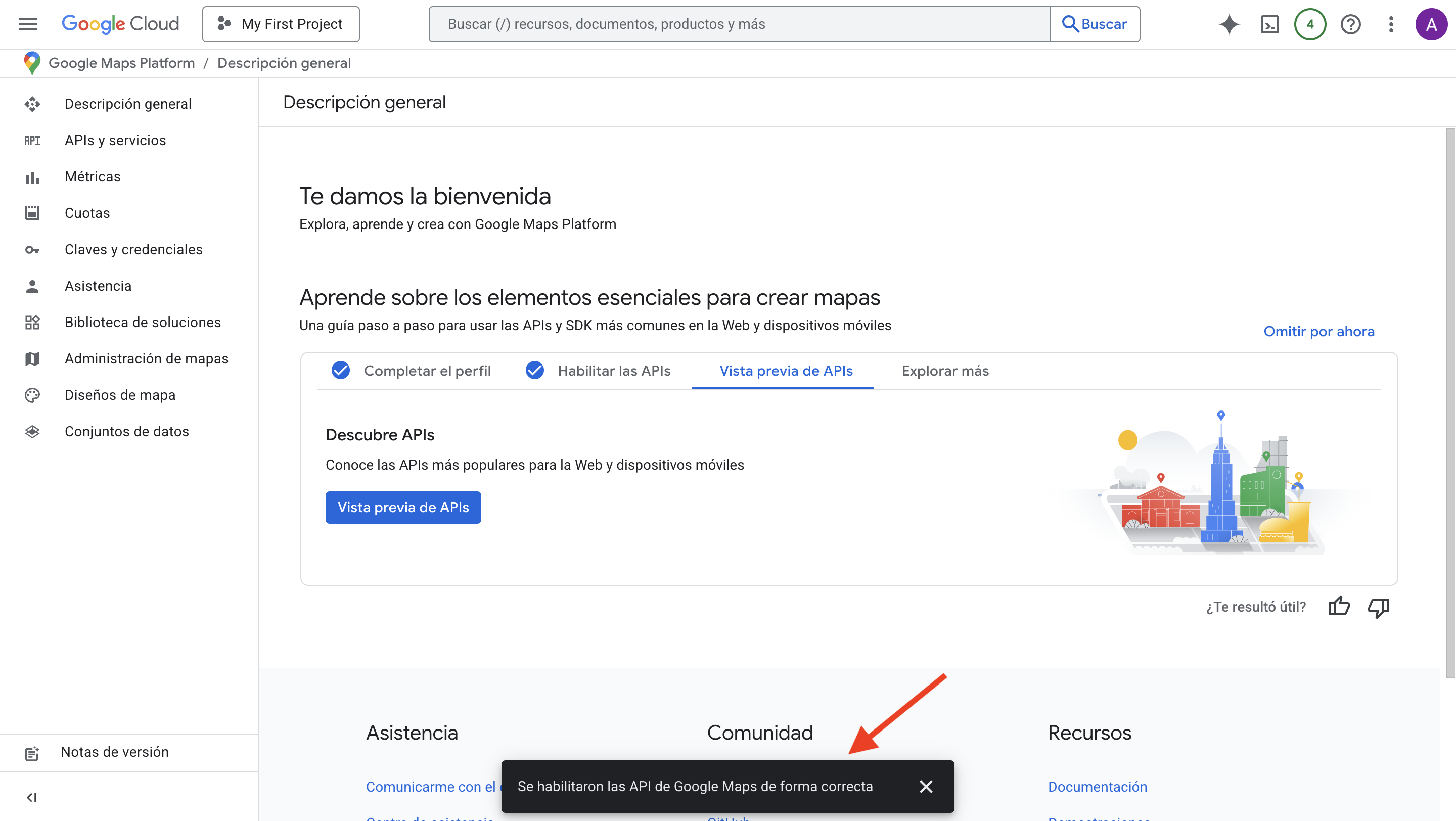This screenshot has height=821, width=1456.
Task: Click the page vertical scrollbar
Action: click(1450, 403)
